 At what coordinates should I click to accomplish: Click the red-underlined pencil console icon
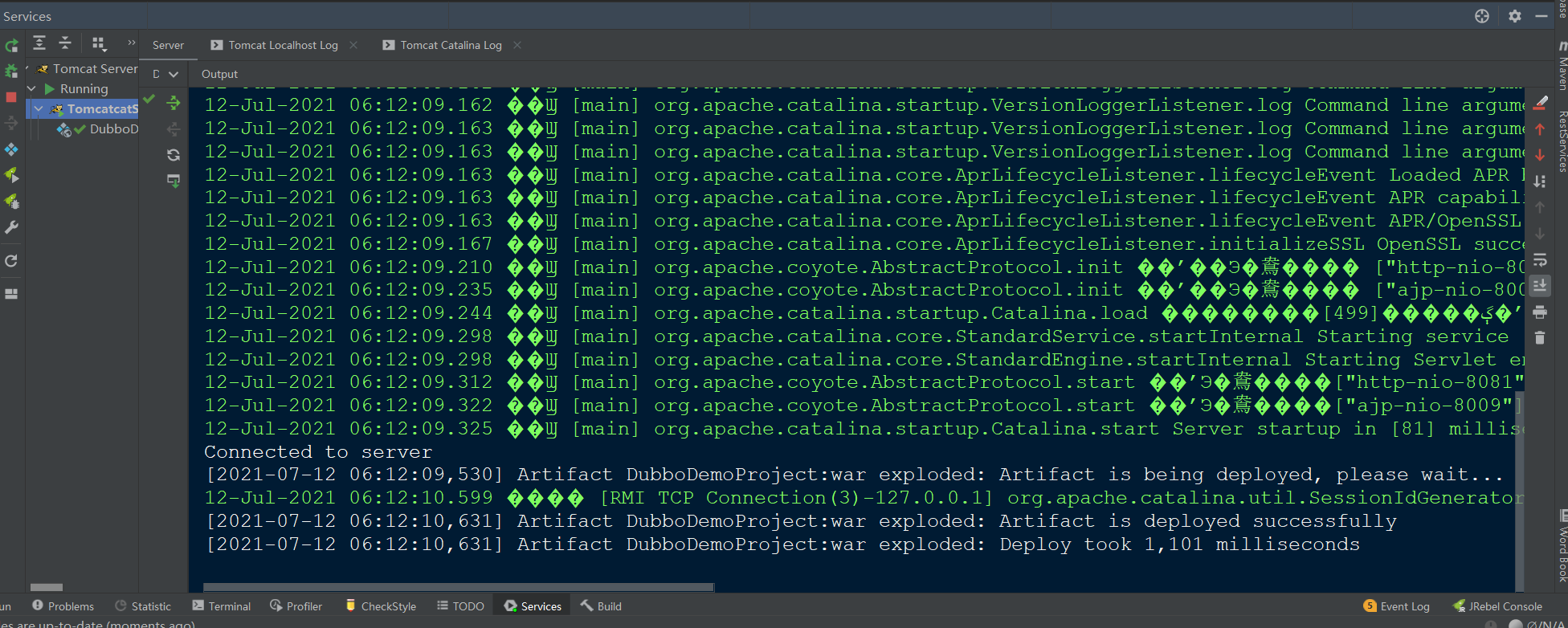tap(1540, 103)
